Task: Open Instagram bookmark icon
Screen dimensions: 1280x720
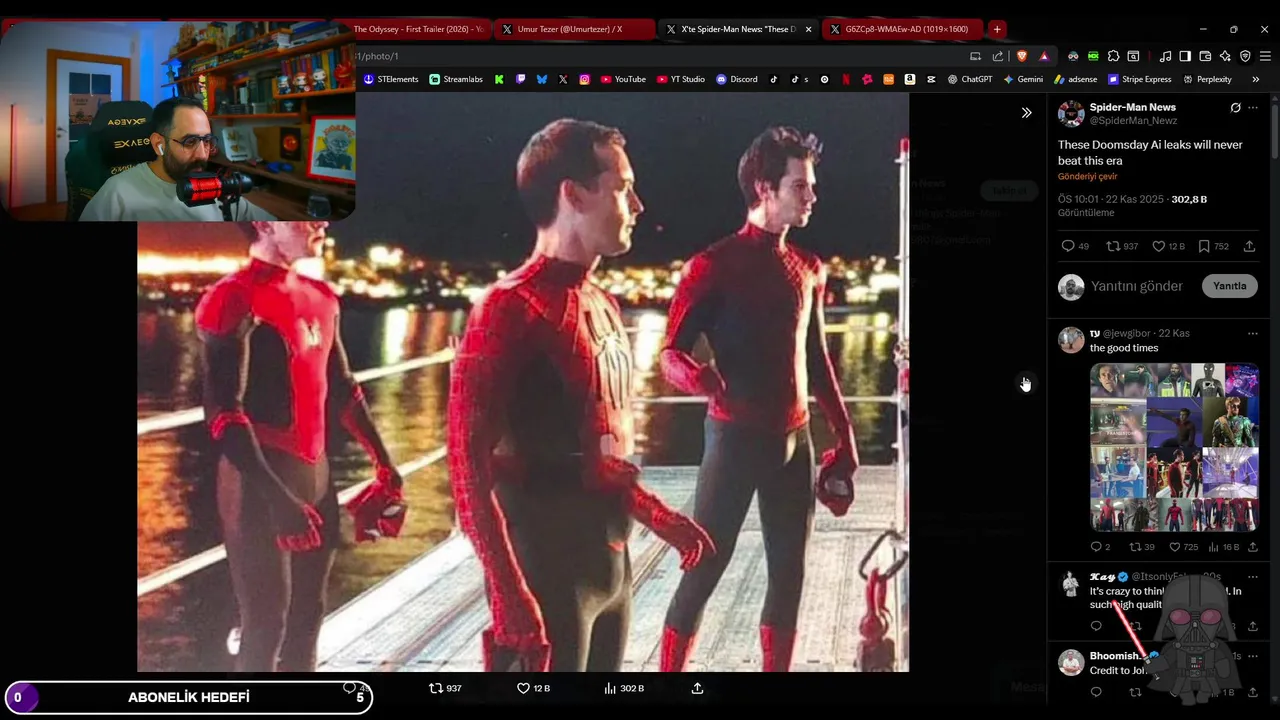Action: click(x=585, y=79)
